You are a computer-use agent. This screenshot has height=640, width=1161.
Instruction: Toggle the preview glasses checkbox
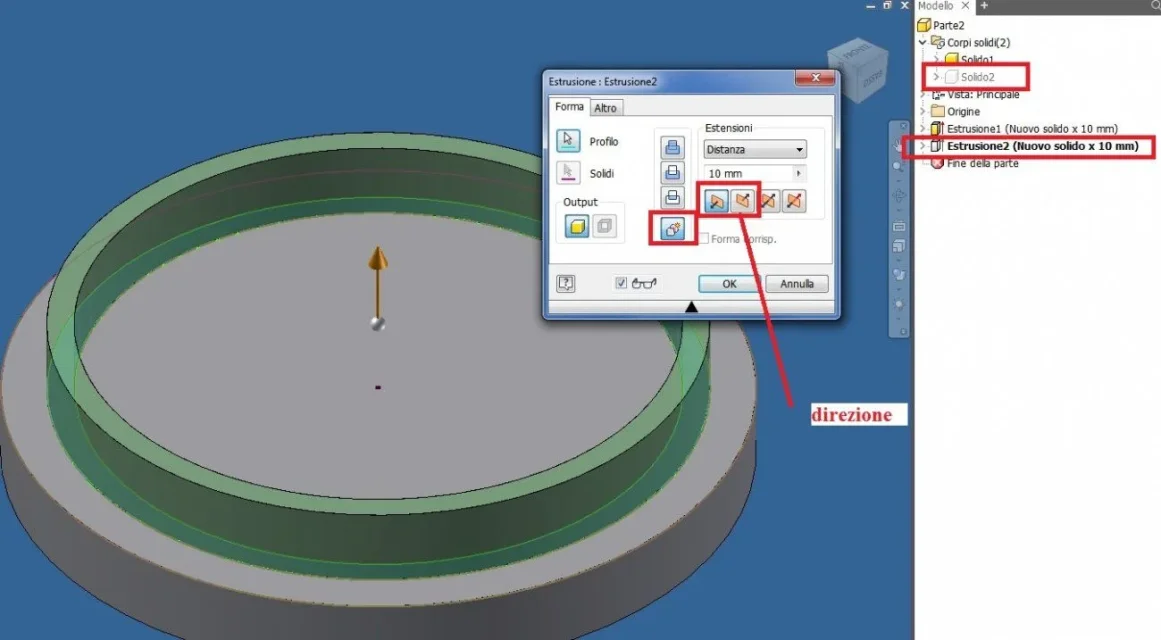tap(620, 283)
